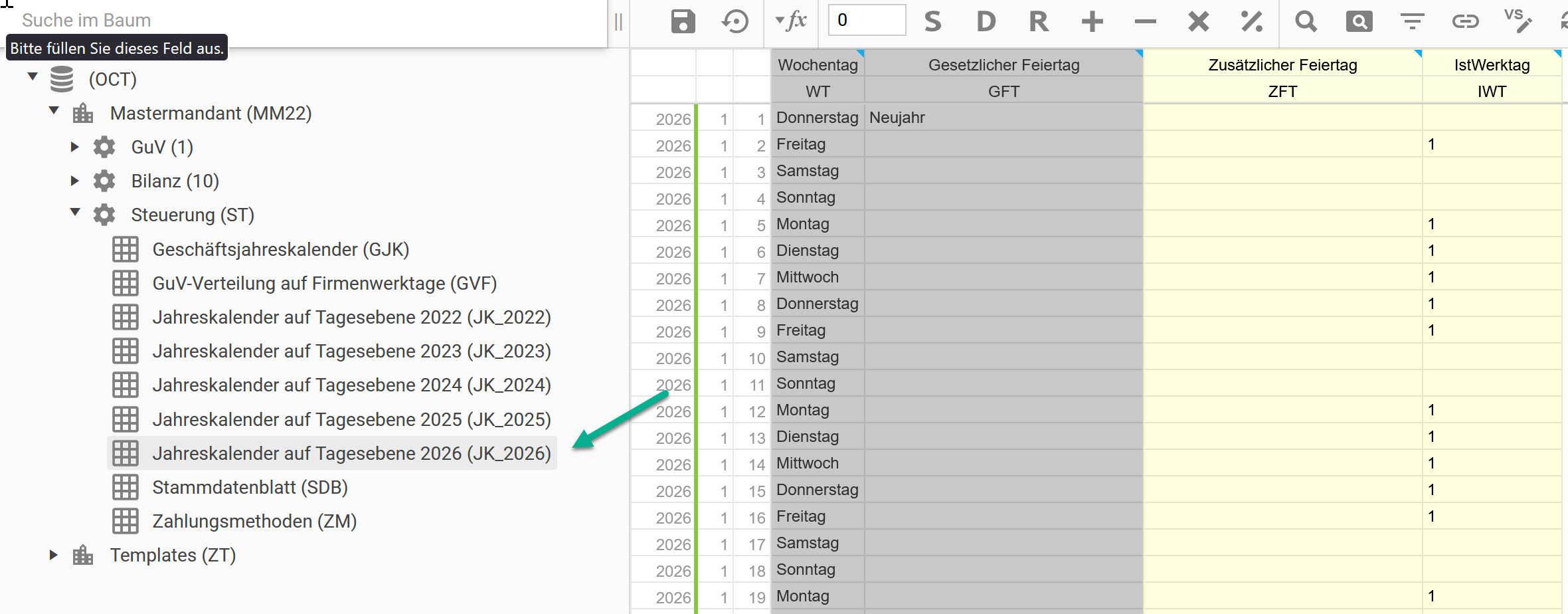Click the magnifier search icon
The image size is (1568, 614).
pos(1306,21)
